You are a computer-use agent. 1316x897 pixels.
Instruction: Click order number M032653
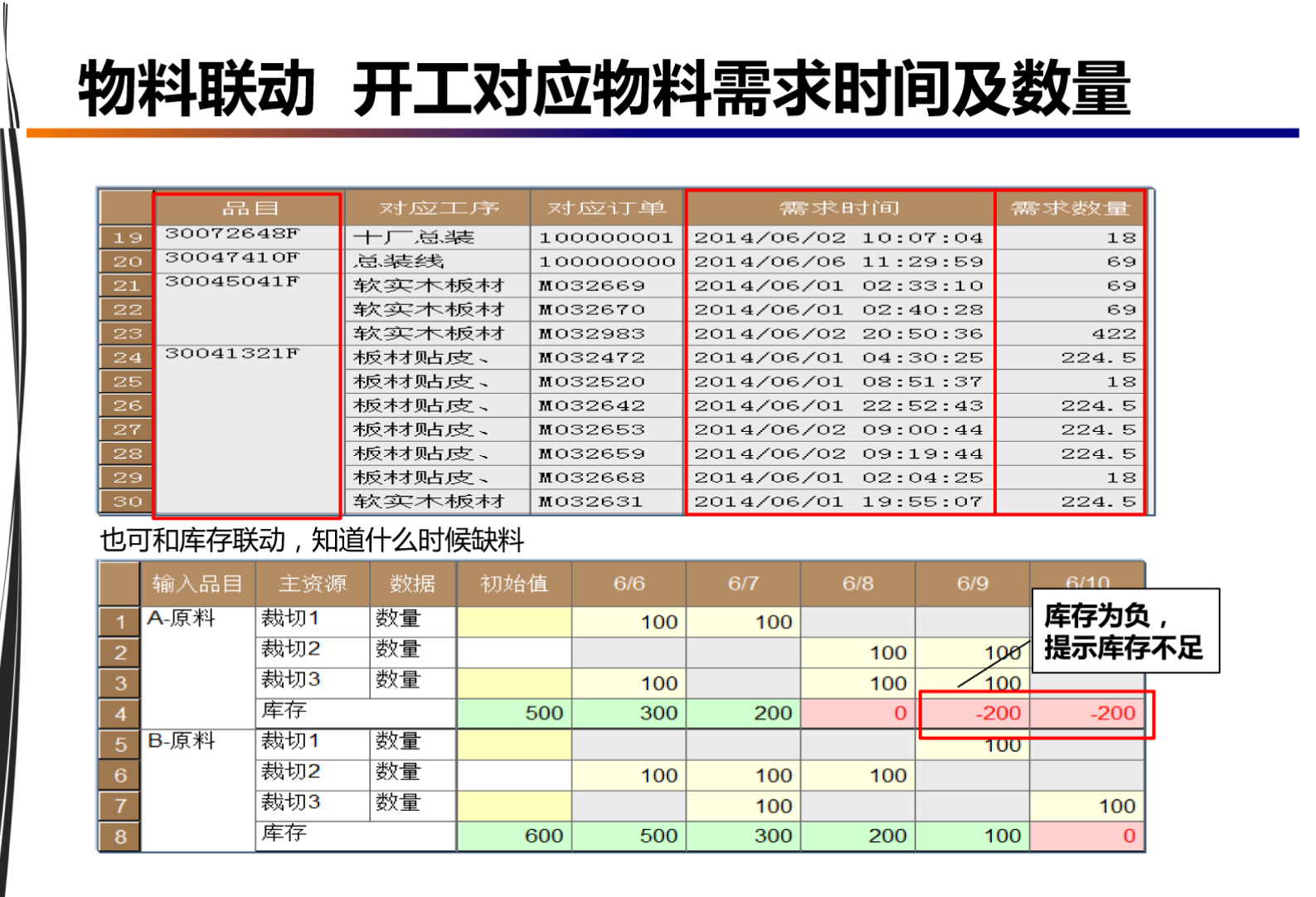point(607,429)
